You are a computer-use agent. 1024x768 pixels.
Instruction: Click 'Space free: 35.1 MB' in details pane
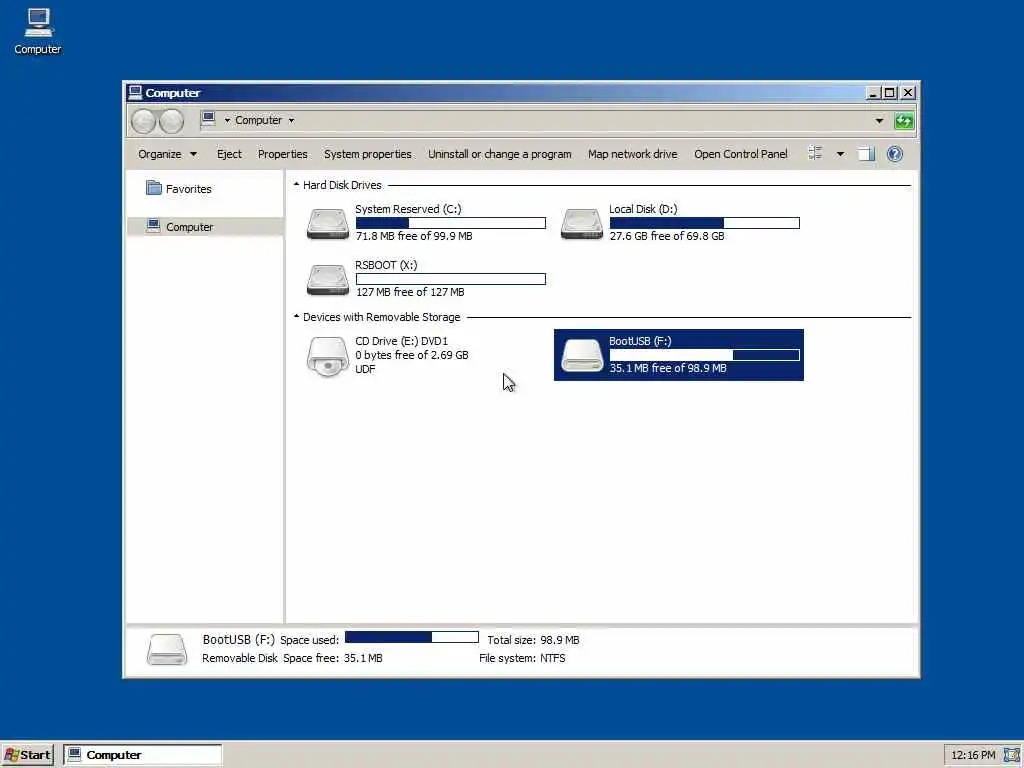333,658
